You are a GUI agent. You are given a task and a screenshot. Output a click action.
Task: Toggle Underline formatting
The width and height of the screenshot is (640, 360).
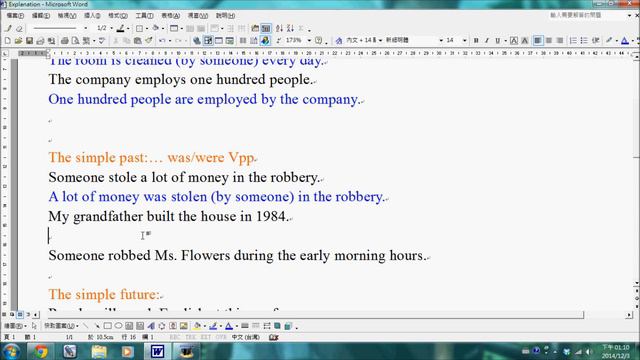(498, 40)
